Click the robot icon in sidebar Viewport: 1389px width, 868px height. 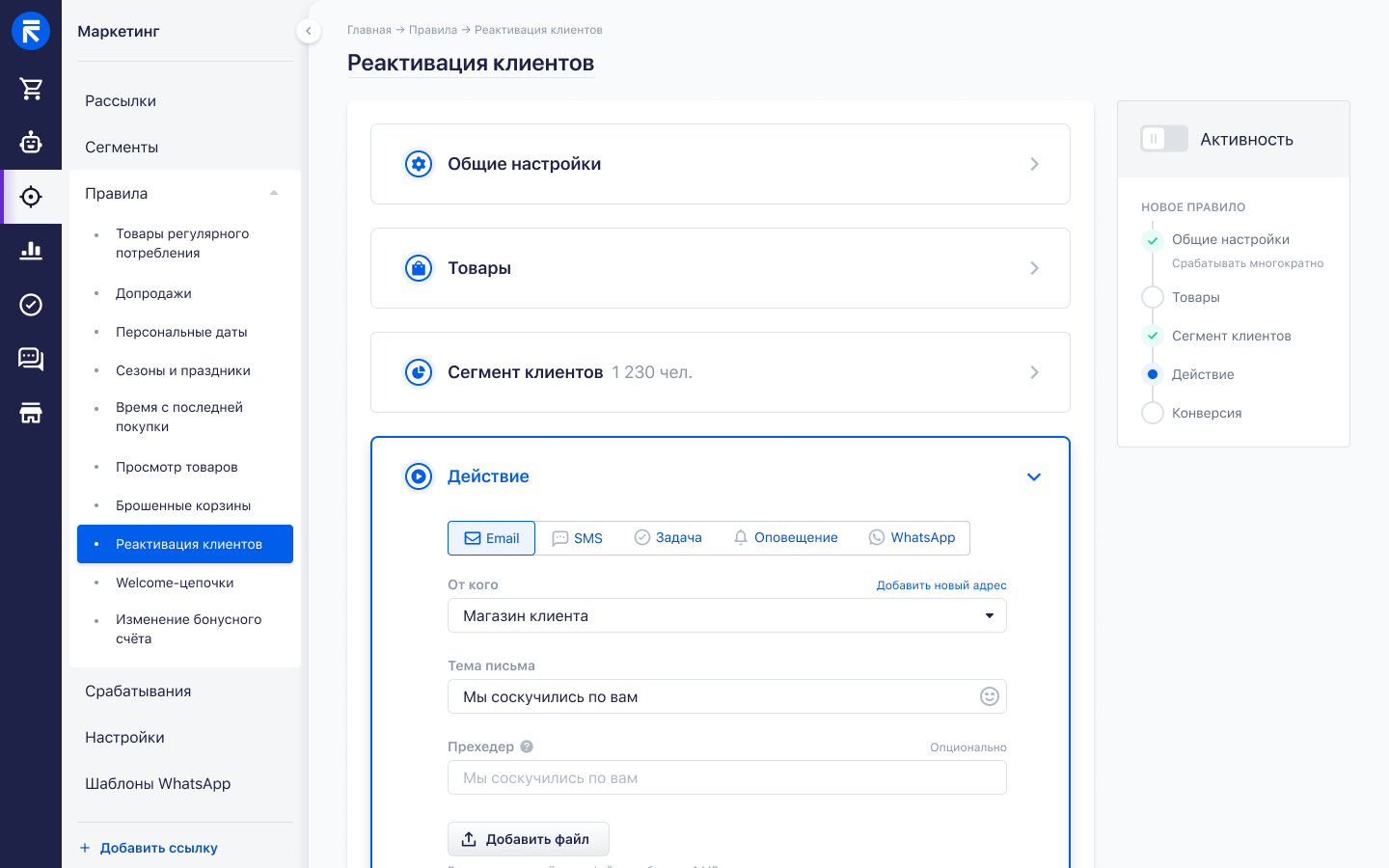(x=31, y=143)
